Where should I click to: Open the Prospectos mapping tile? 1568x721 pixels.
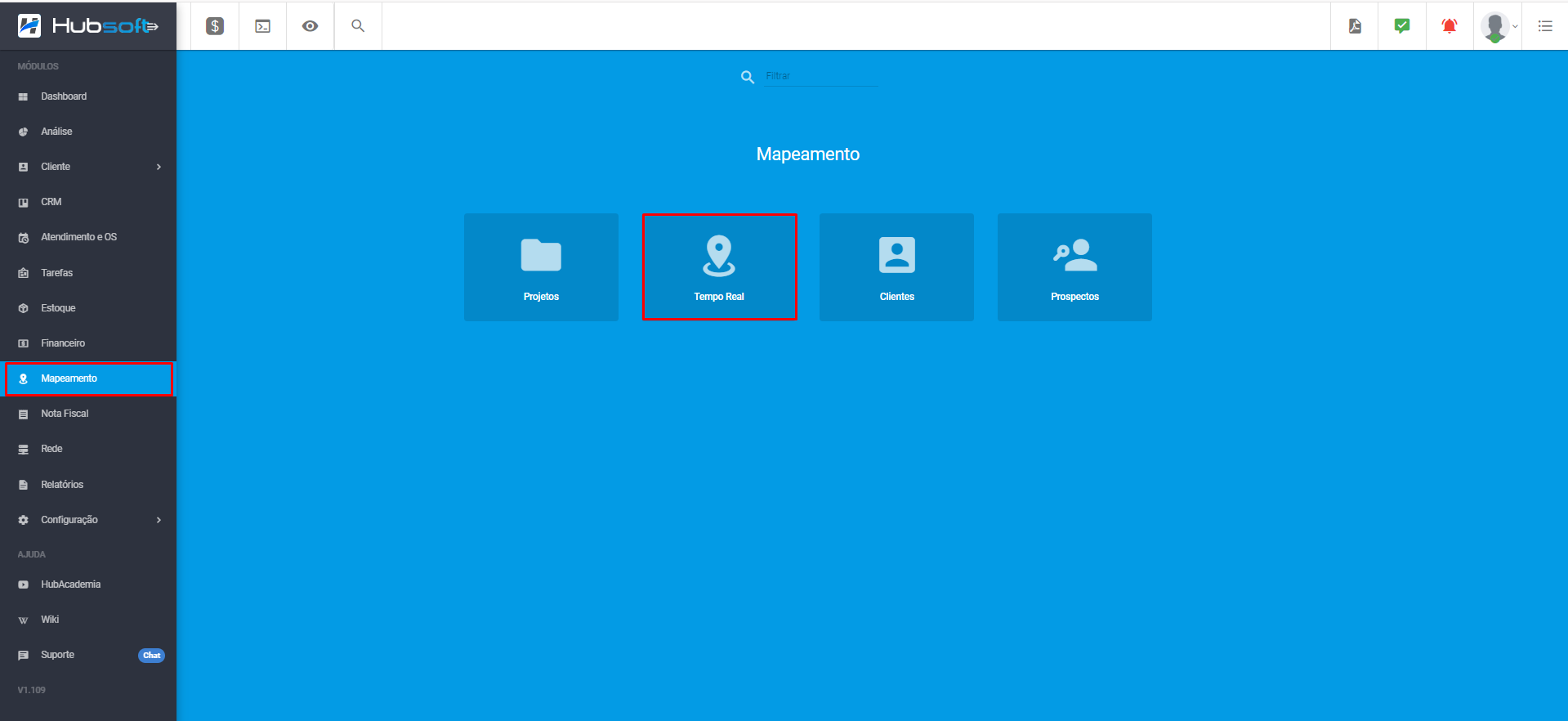1074,266
